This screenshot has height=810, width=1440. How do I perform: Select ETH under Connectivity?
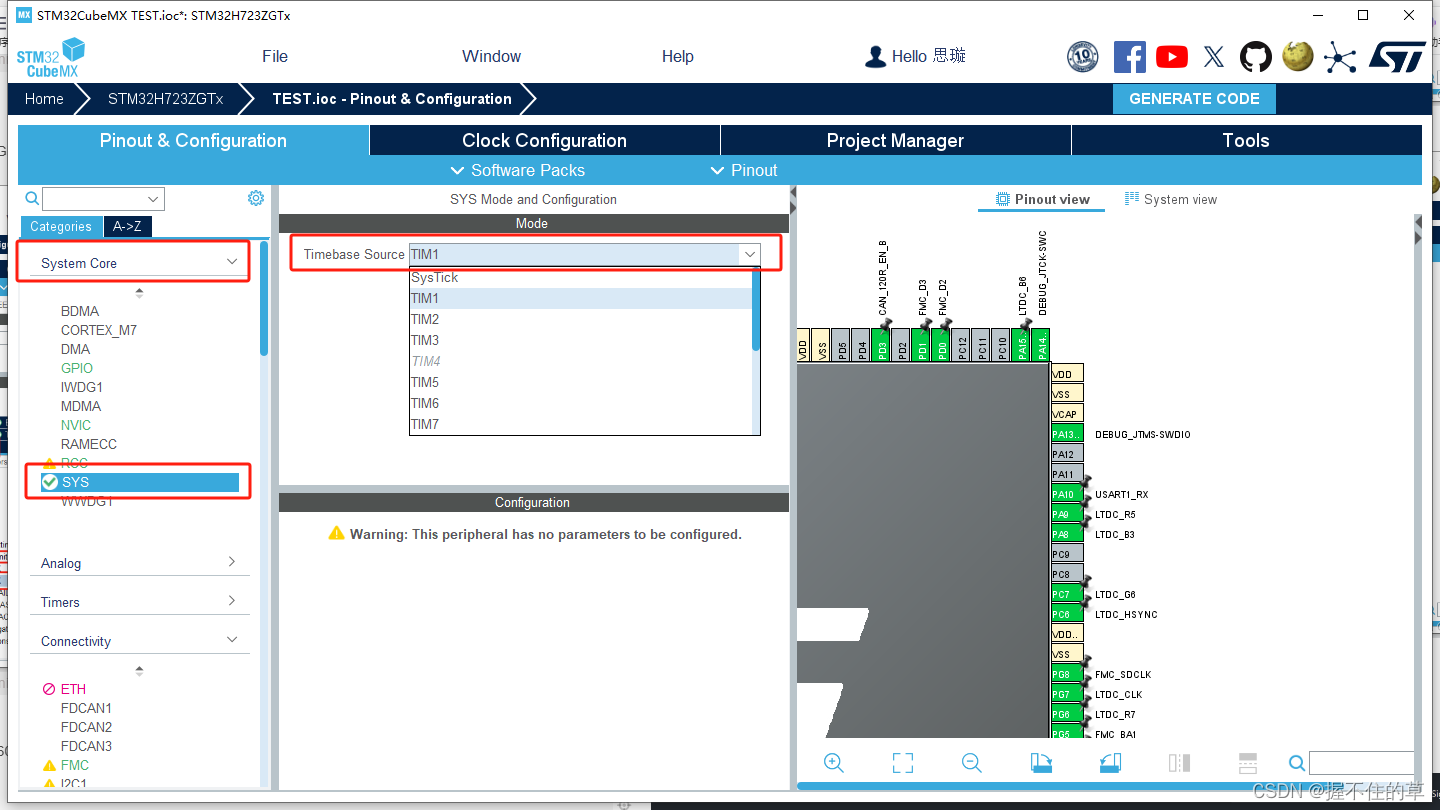(73, 689)
